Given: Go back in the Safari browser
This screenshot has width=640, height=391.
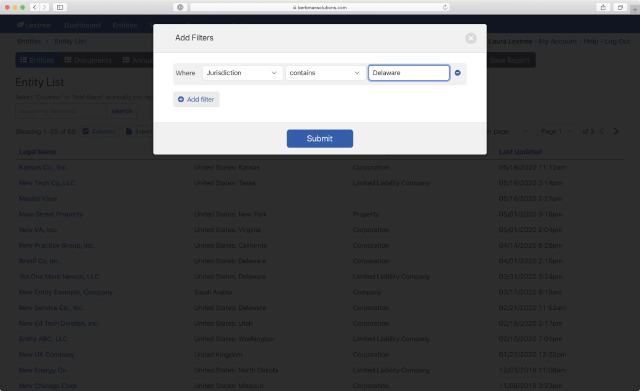Looking at the screenshot, I should click(x=35, y=7).
